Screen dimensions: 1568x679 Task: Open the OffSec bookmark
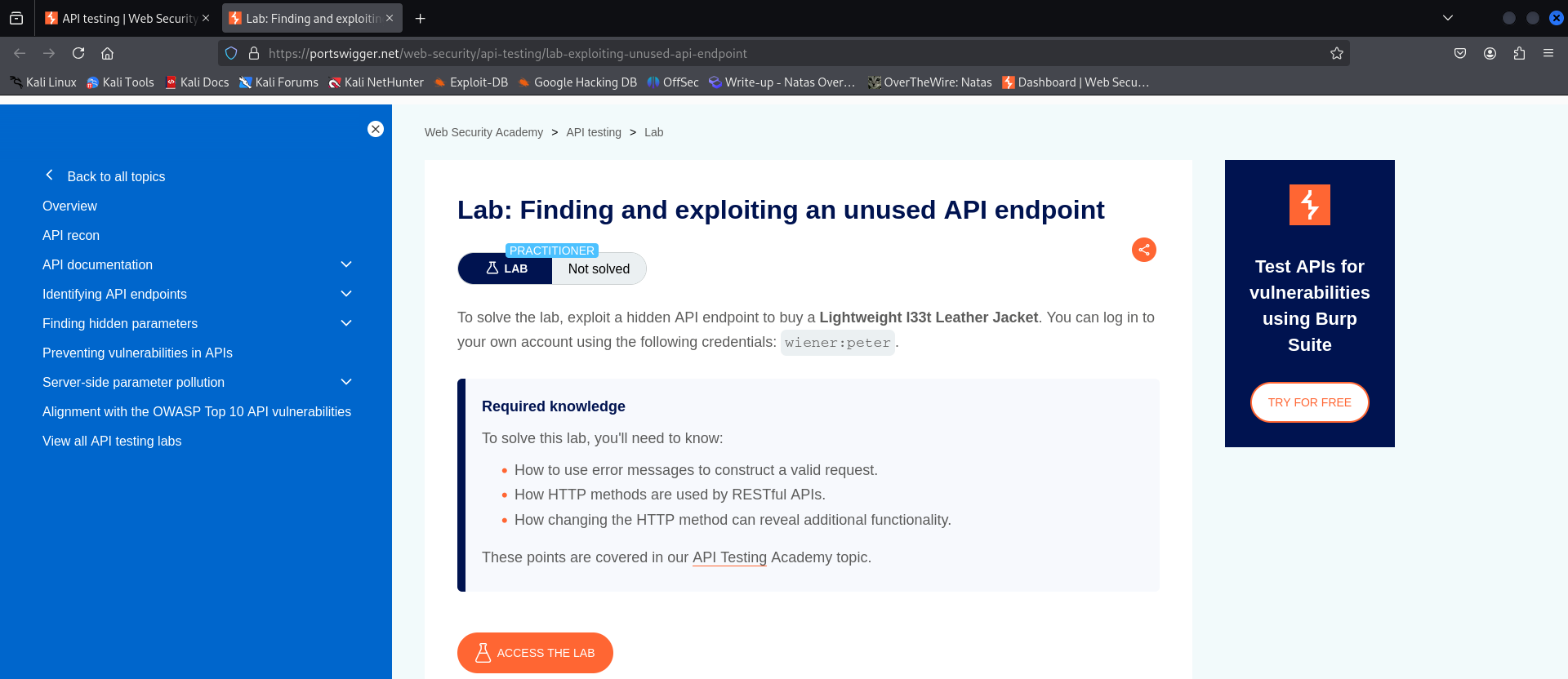pos(673,82)
